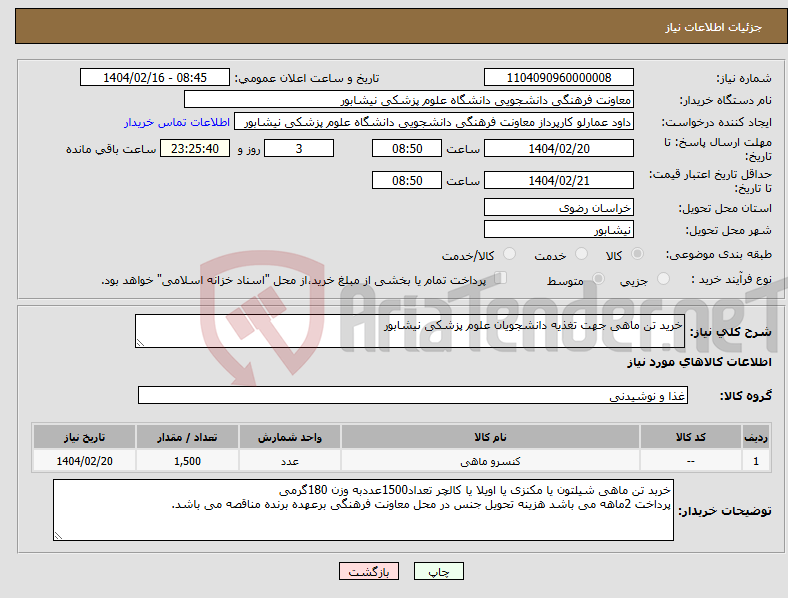Click the response deadline time 08:50 field
Screen dimensions: 788x598
tap(407, 148)
